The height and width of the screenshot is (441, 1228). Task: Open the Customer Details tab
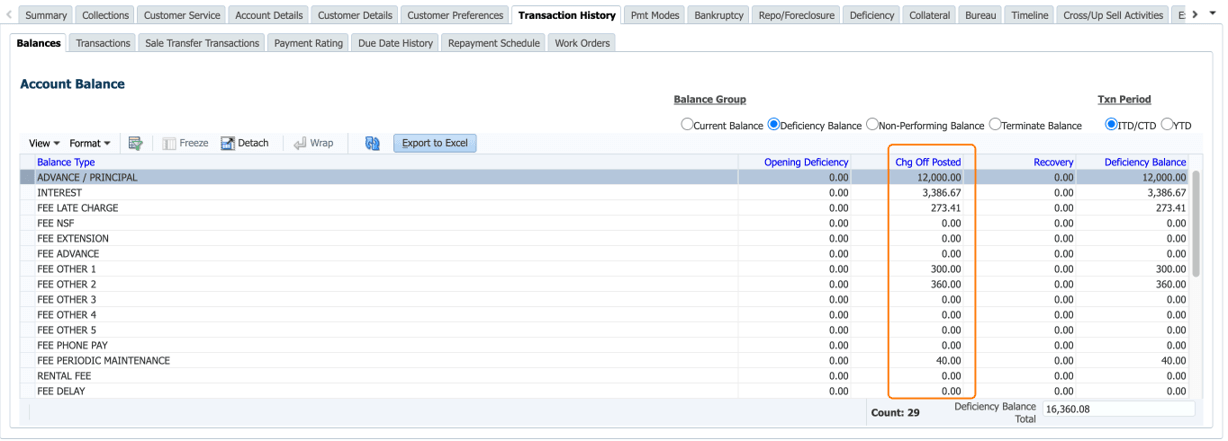tap(355, 15)
